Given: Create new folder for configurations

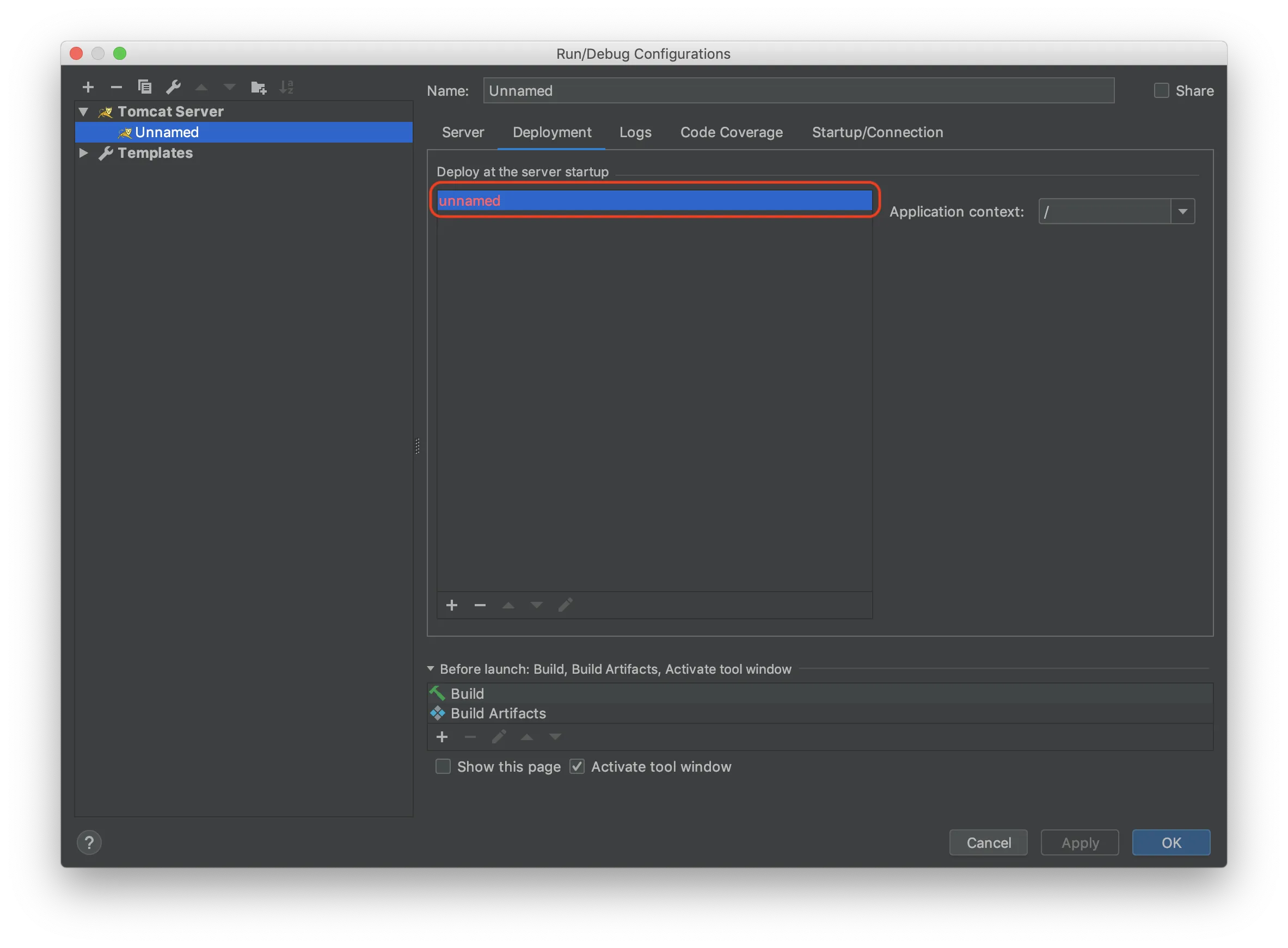Looking at the screenshot, I should coord(258,87).
